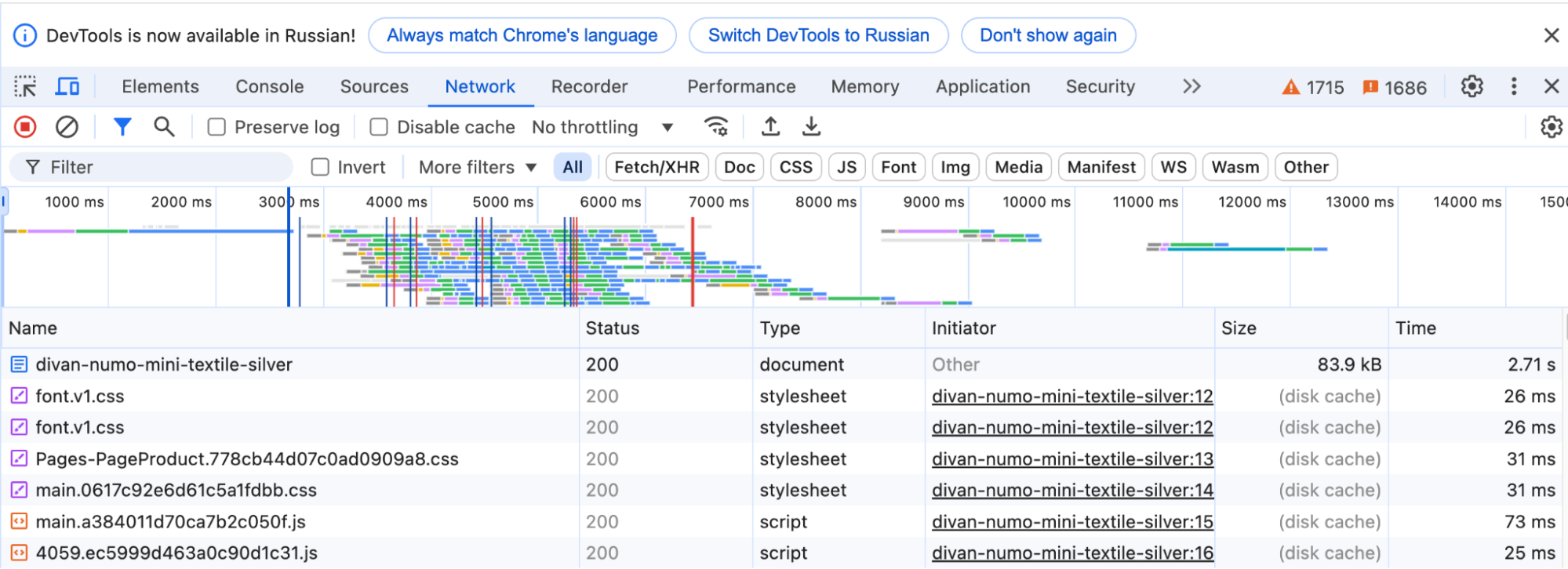Open the Memory tab

865,86
